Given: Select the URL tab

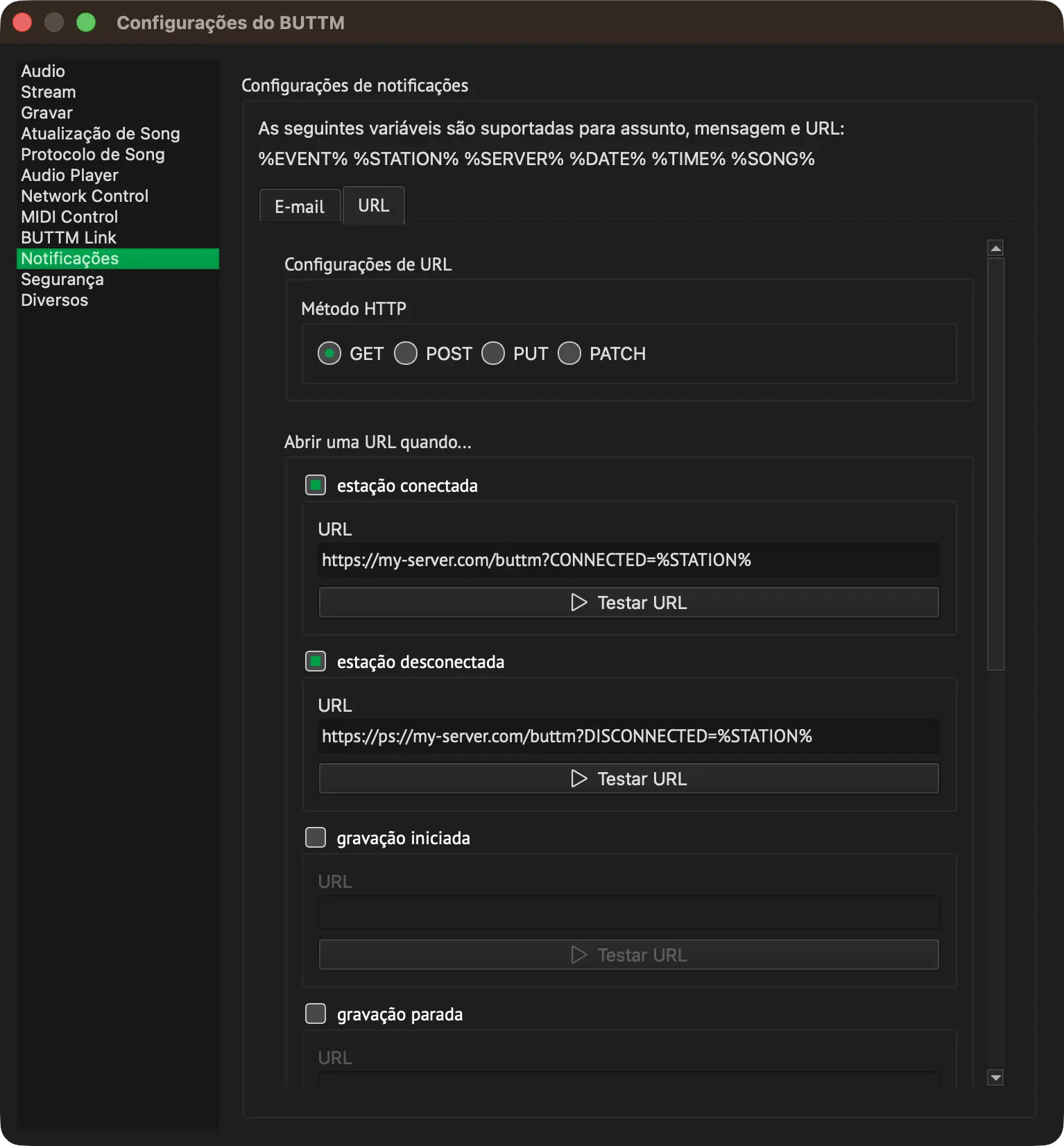Looking at the screenshot, I should tap(374, 205).
